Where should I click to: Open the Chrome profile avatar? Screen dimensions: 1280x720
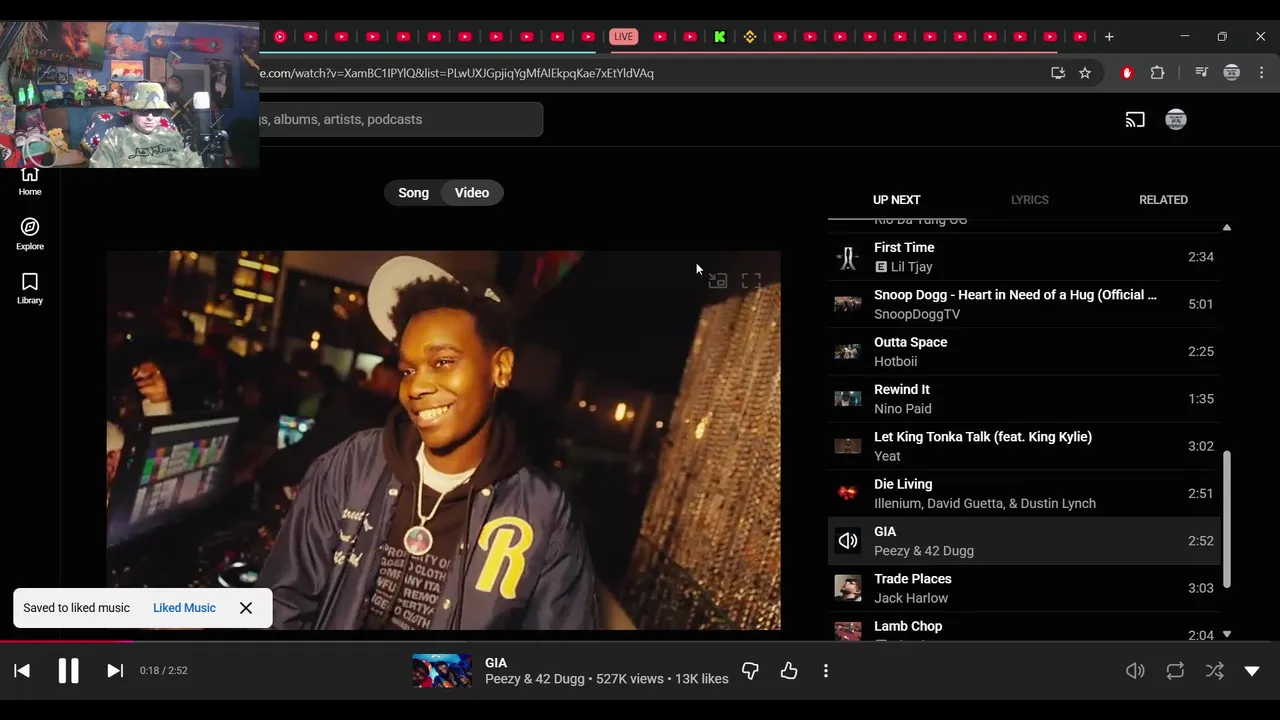1232,73
